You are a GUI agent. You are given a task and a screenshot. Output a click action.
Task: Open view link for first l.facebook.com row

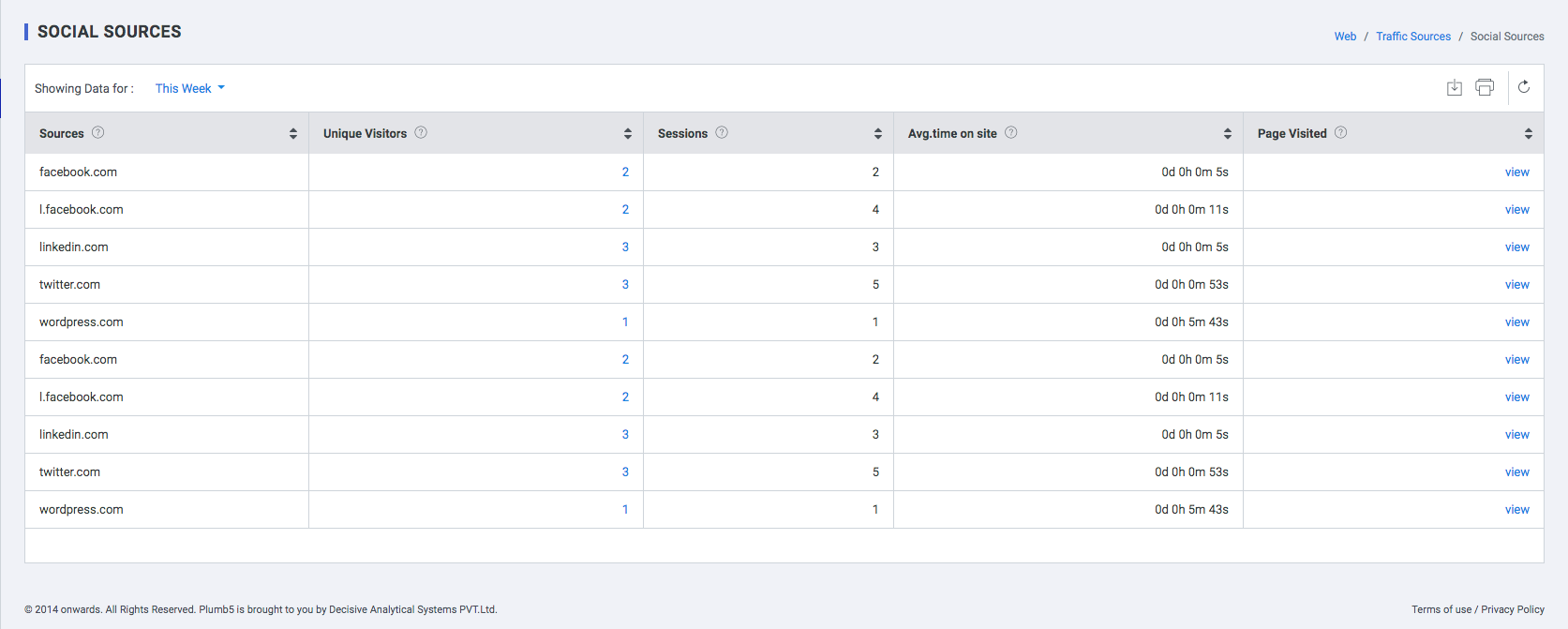coord(1516,209)
